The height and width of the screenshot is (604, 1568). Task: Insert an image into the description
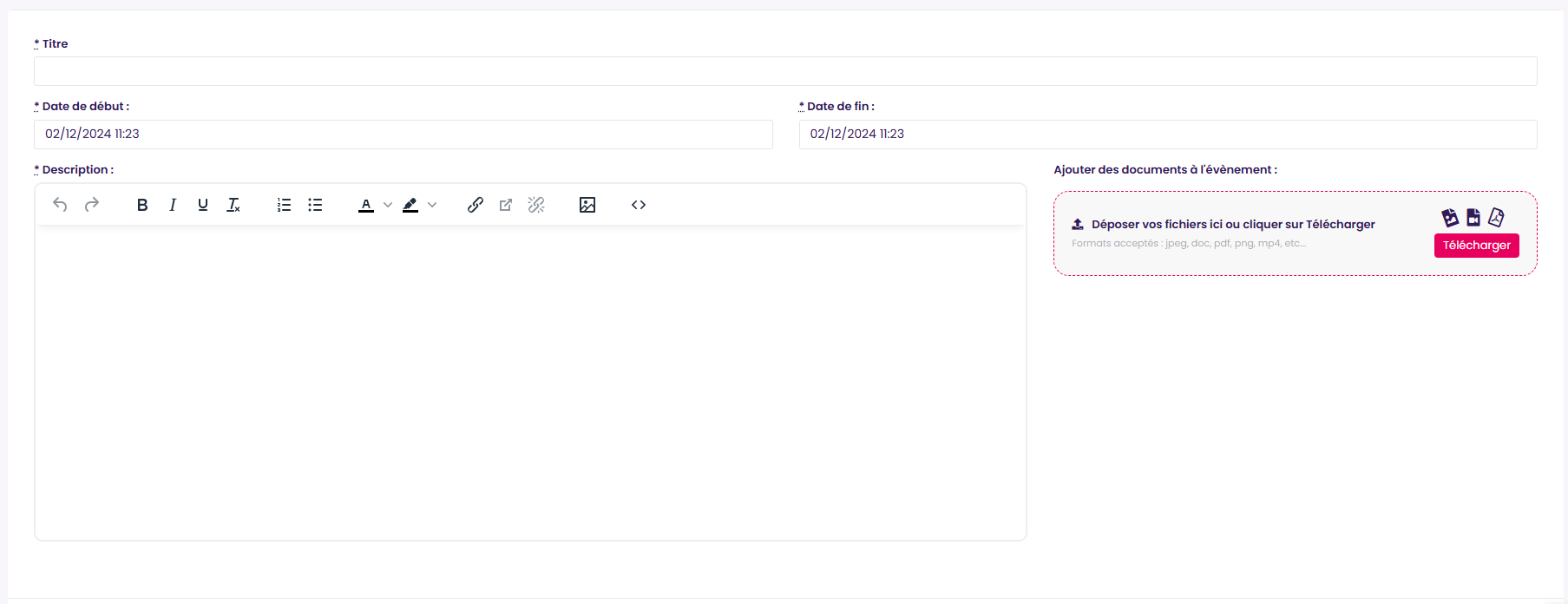[x=587, y=205]
